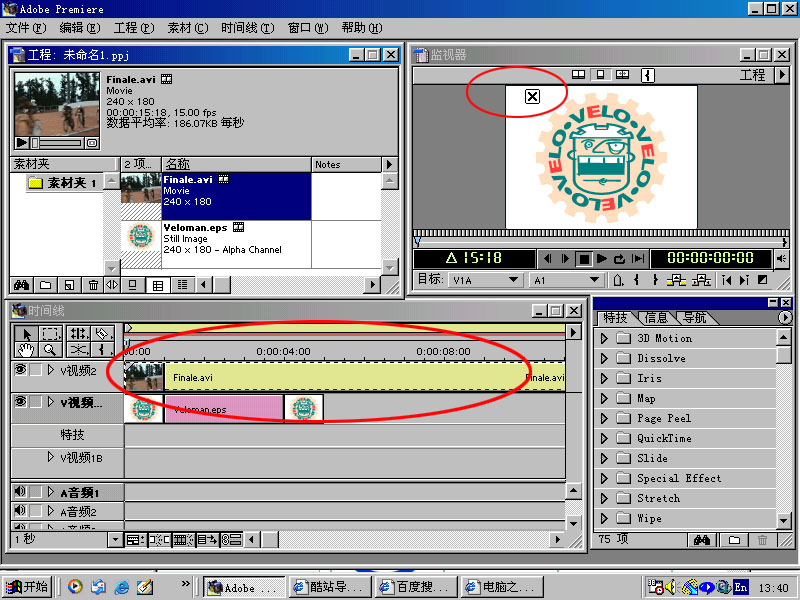This screenshot has height=600, width=800.
Task: Switch project window to icon view
Action: click(x=133, y=285)
